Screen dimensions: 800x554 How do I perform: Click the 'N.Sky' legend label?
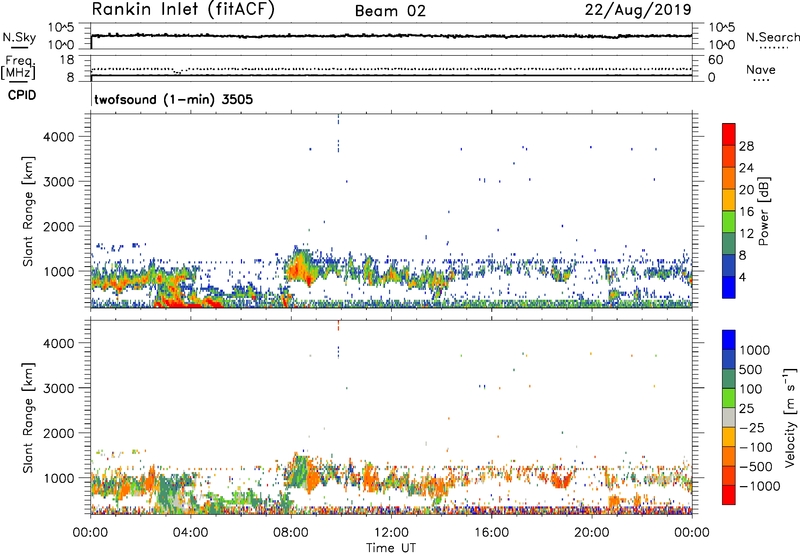pos(19,37)
